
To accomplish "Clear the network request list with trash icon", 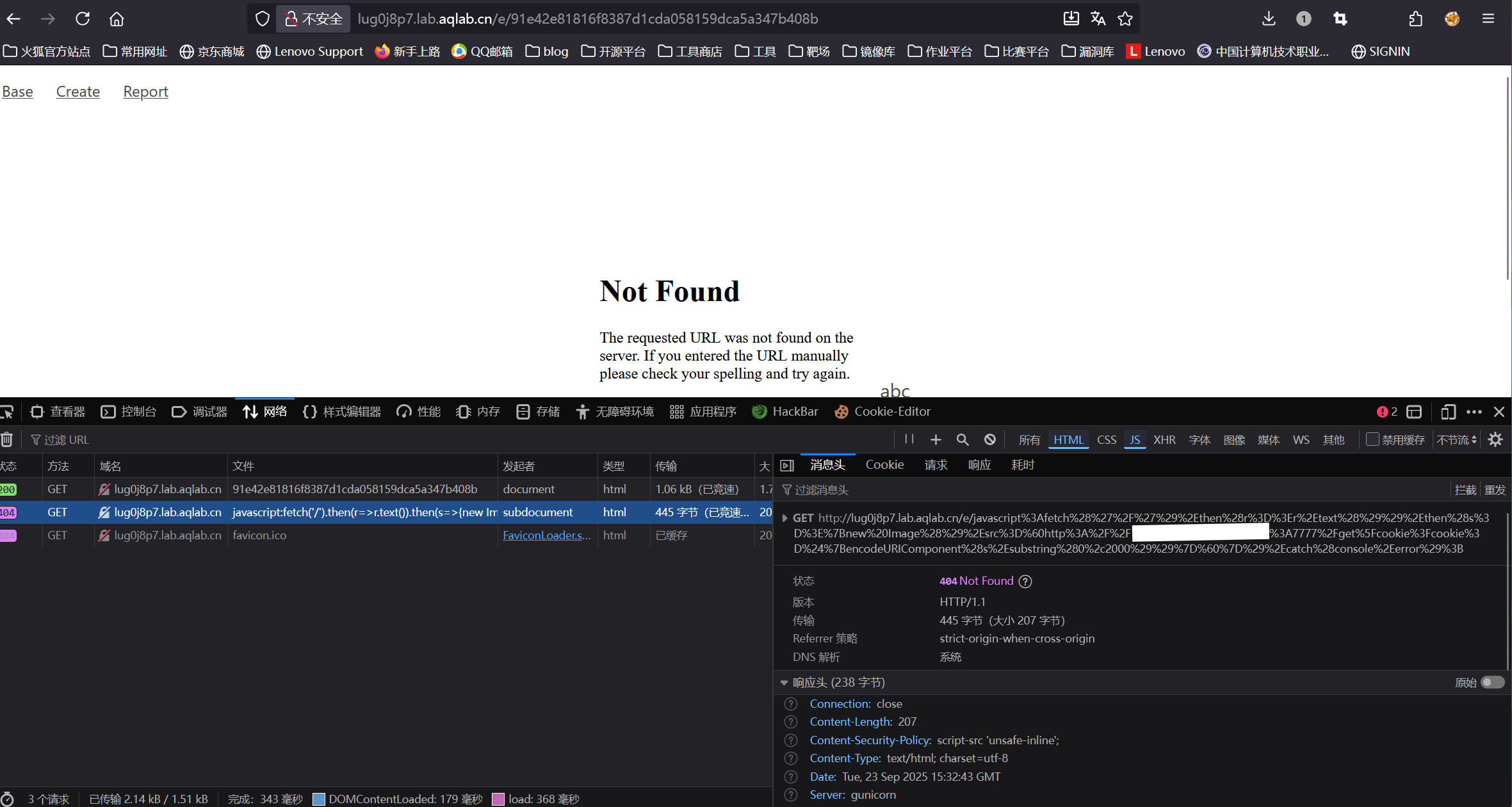I will click(x=7, y=440).
